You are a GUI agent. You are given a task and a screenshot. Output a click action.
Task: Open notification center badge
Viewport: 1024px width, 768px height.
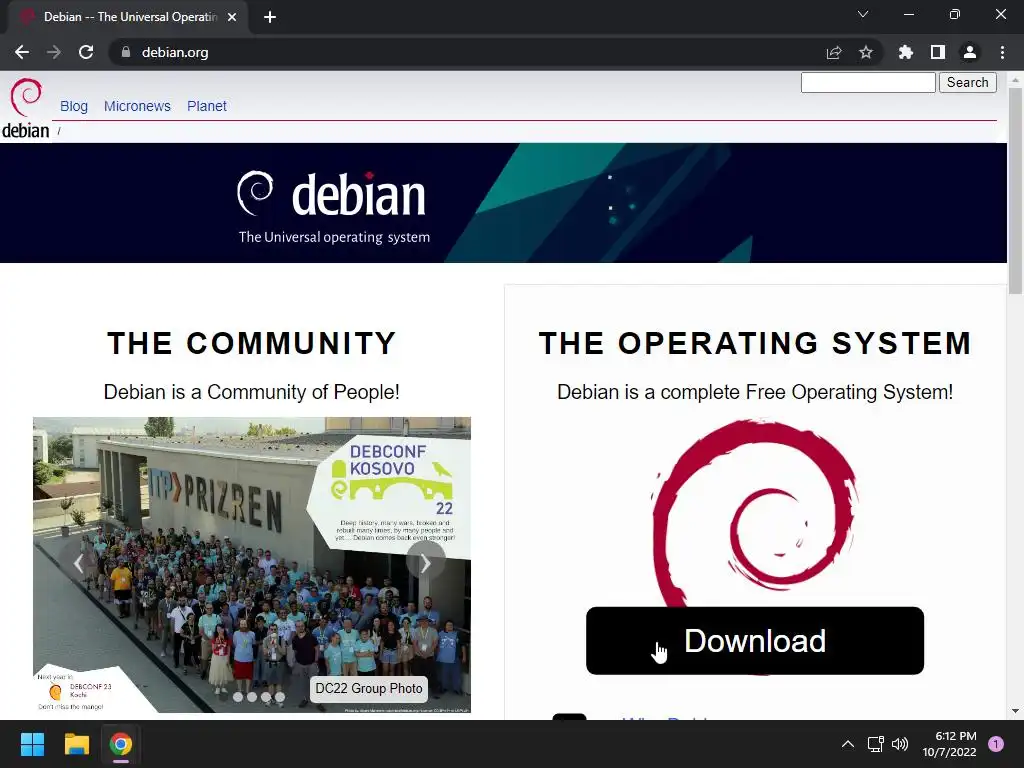tap(996, 744)
